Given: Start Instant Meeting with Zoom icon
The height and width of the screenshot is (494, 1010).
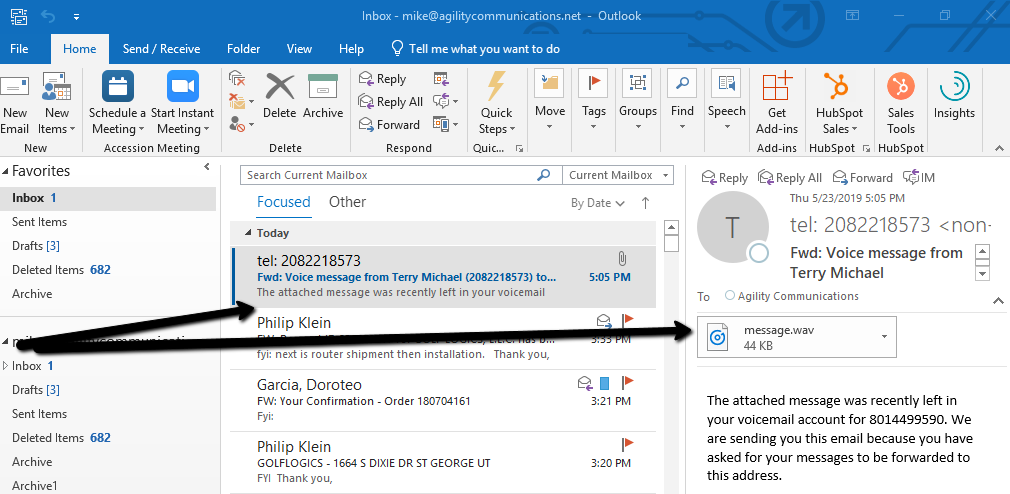Looking at the screenshot, I should click(183, 86).
